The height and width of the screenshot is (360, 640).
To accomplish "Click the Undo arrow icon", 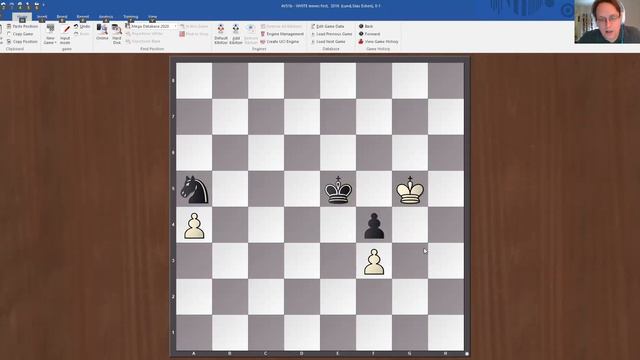I will pyautogui.click(x=76, y=27).
